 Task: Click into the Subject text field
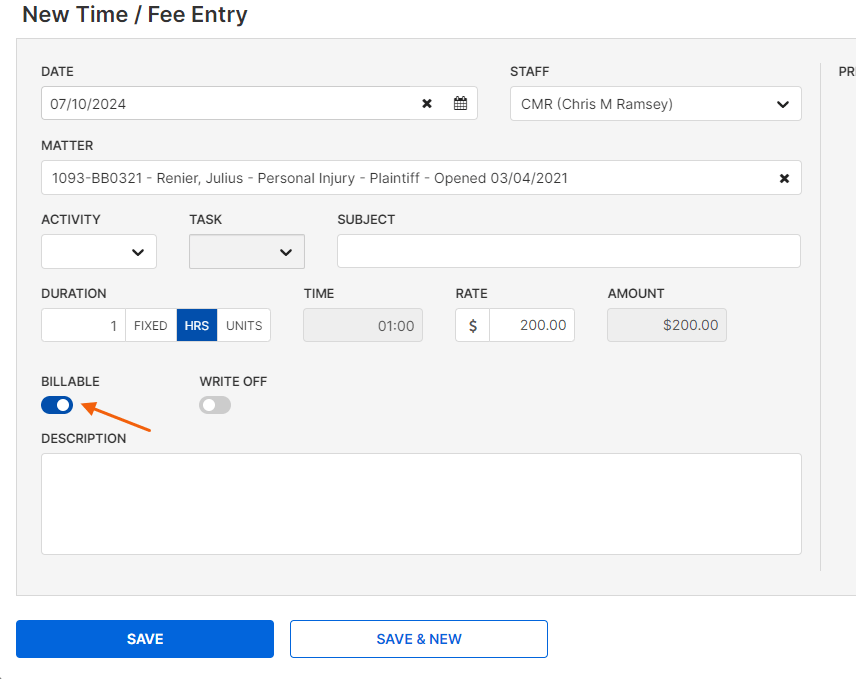[x=568, y=252]
